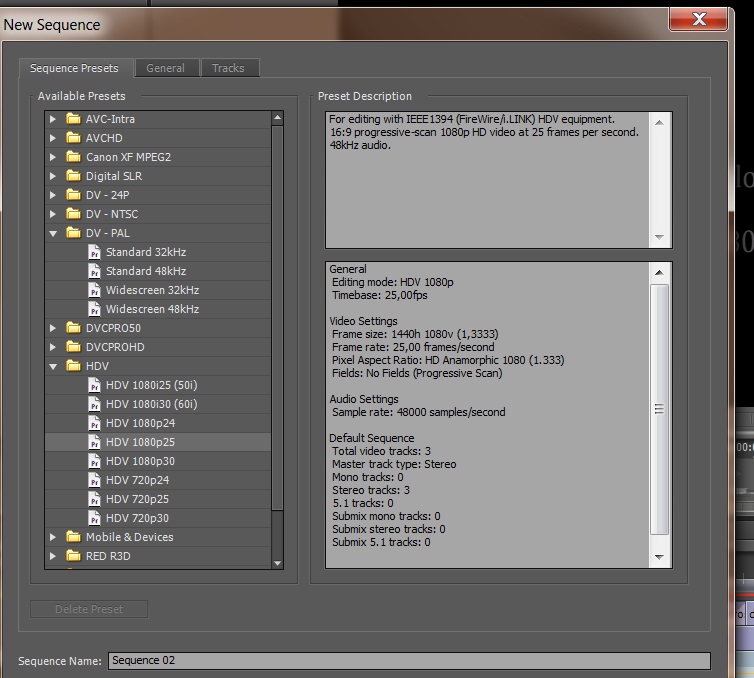Click the HDV 720p25 preset icon
754x678 pixels.
[x=94, y=499]
